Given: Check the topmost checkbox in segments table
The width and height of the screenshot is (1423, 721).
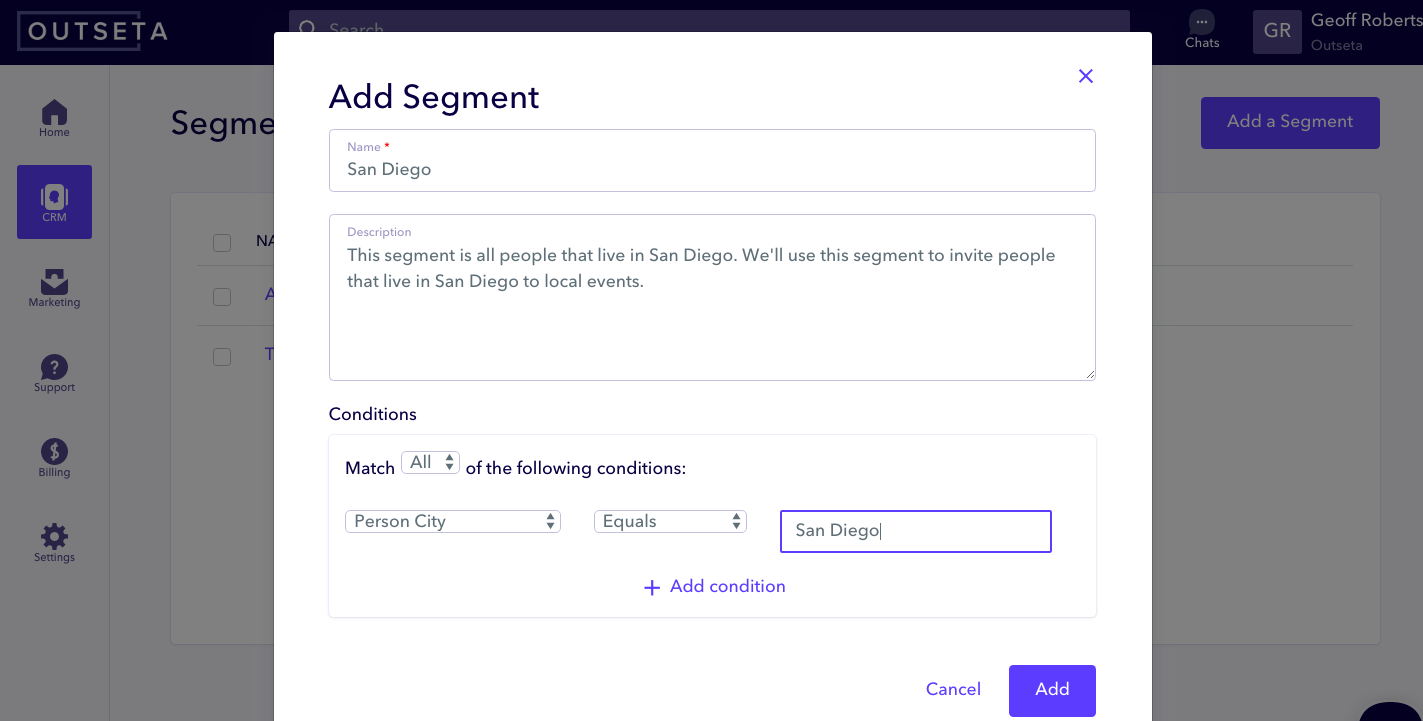Looking at the screenshot, I should (x=221, y=241).
